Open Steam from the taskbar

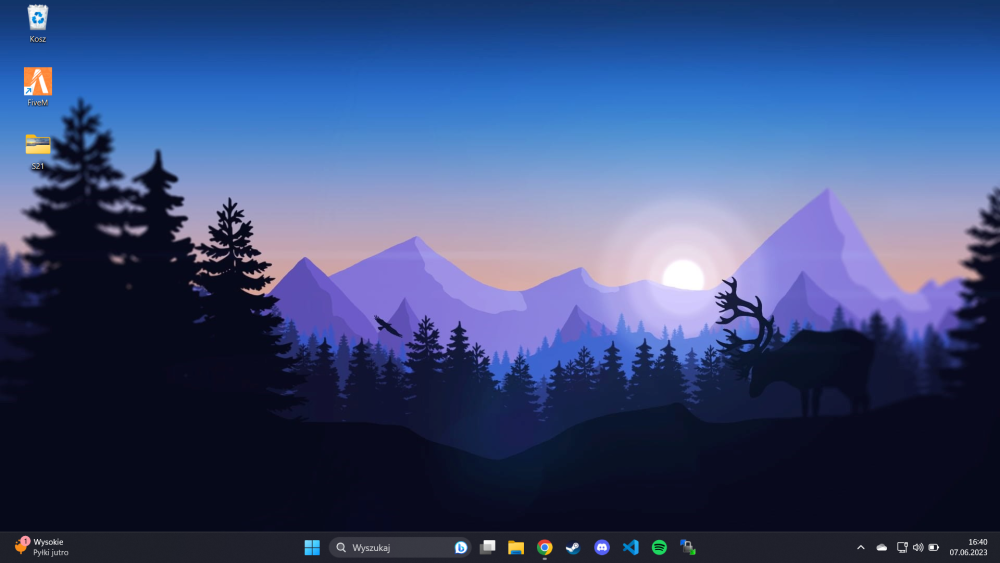[573, 547]
